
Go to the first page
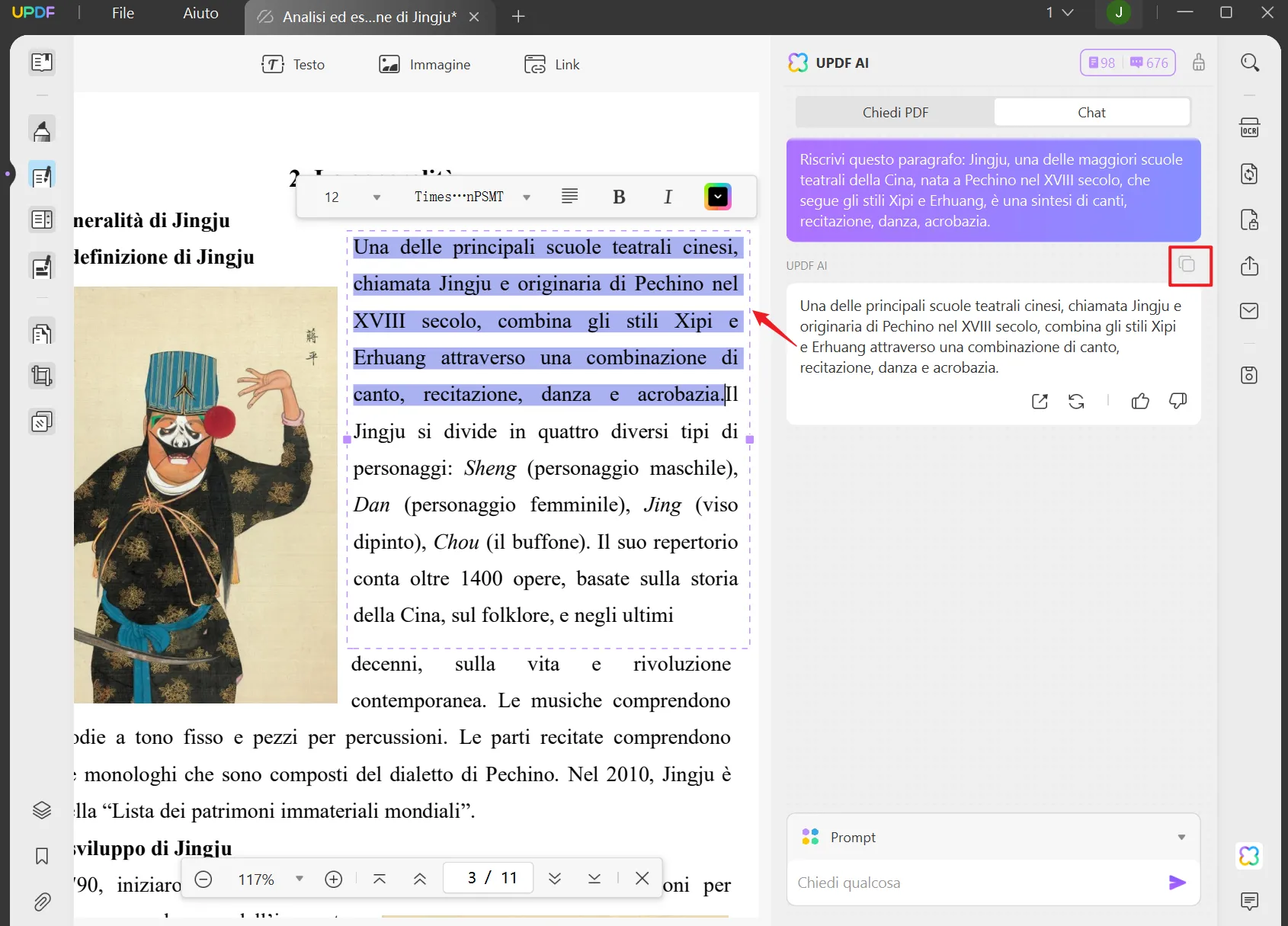tap(380, 879)
